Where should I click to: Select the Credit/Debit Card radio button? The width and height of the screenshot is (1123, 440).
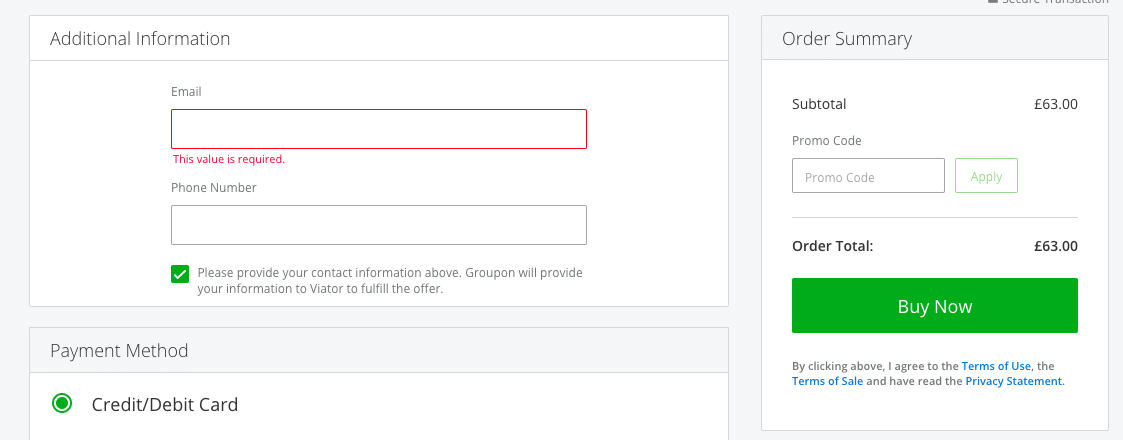(x=62, y=404)
